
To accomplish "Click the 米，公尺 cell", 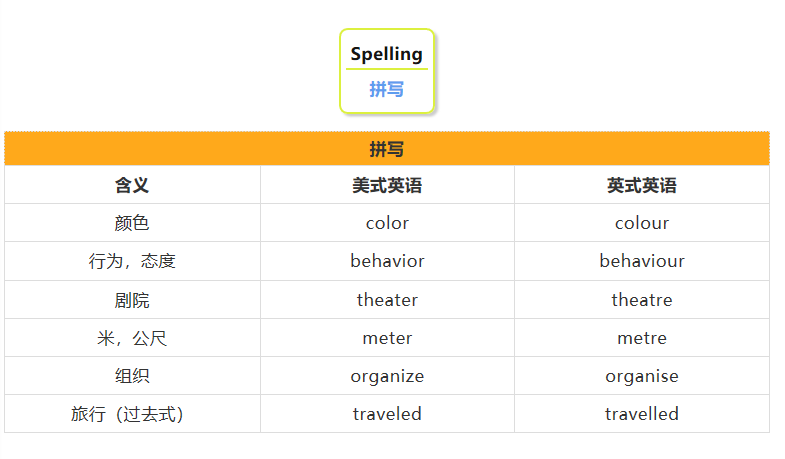I will [132, 338].
